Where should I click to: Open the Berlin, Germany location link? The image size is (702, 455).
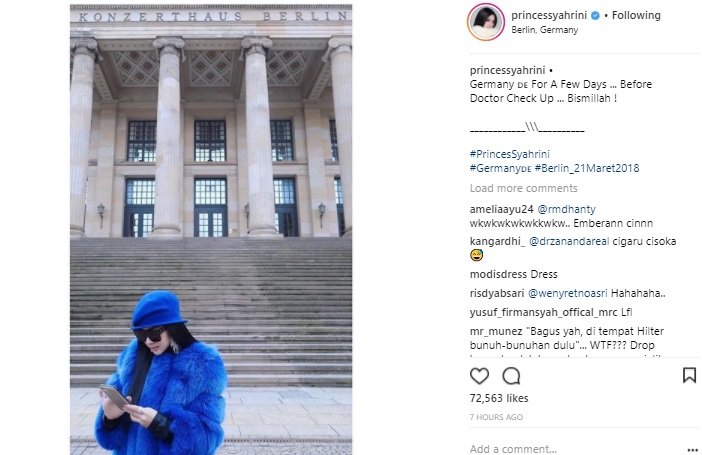pos(544,30)
